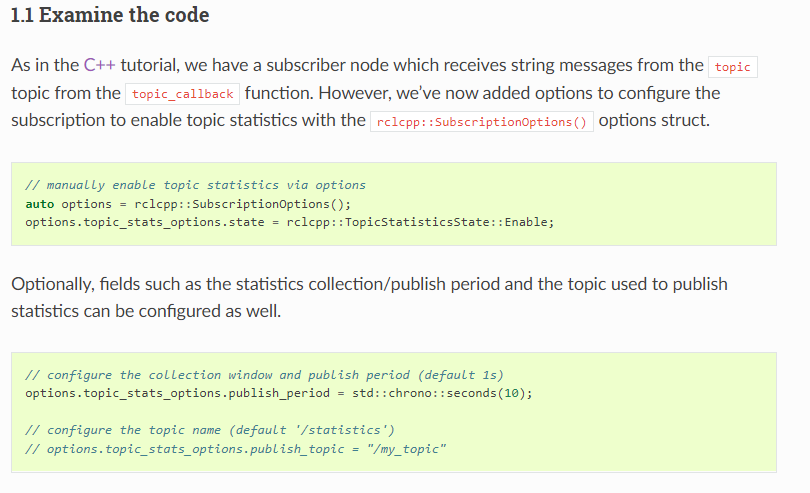
Task: Click the 'topic' inline code label
Action: (x=732, y=67)
